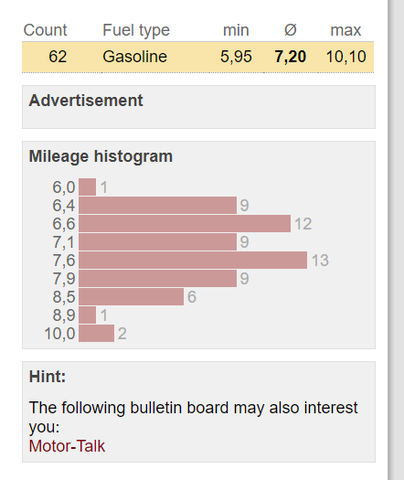This screenshot has width=404, height=480.
Task: Select the 10,0 histogram bar
Action: (96, 333)
